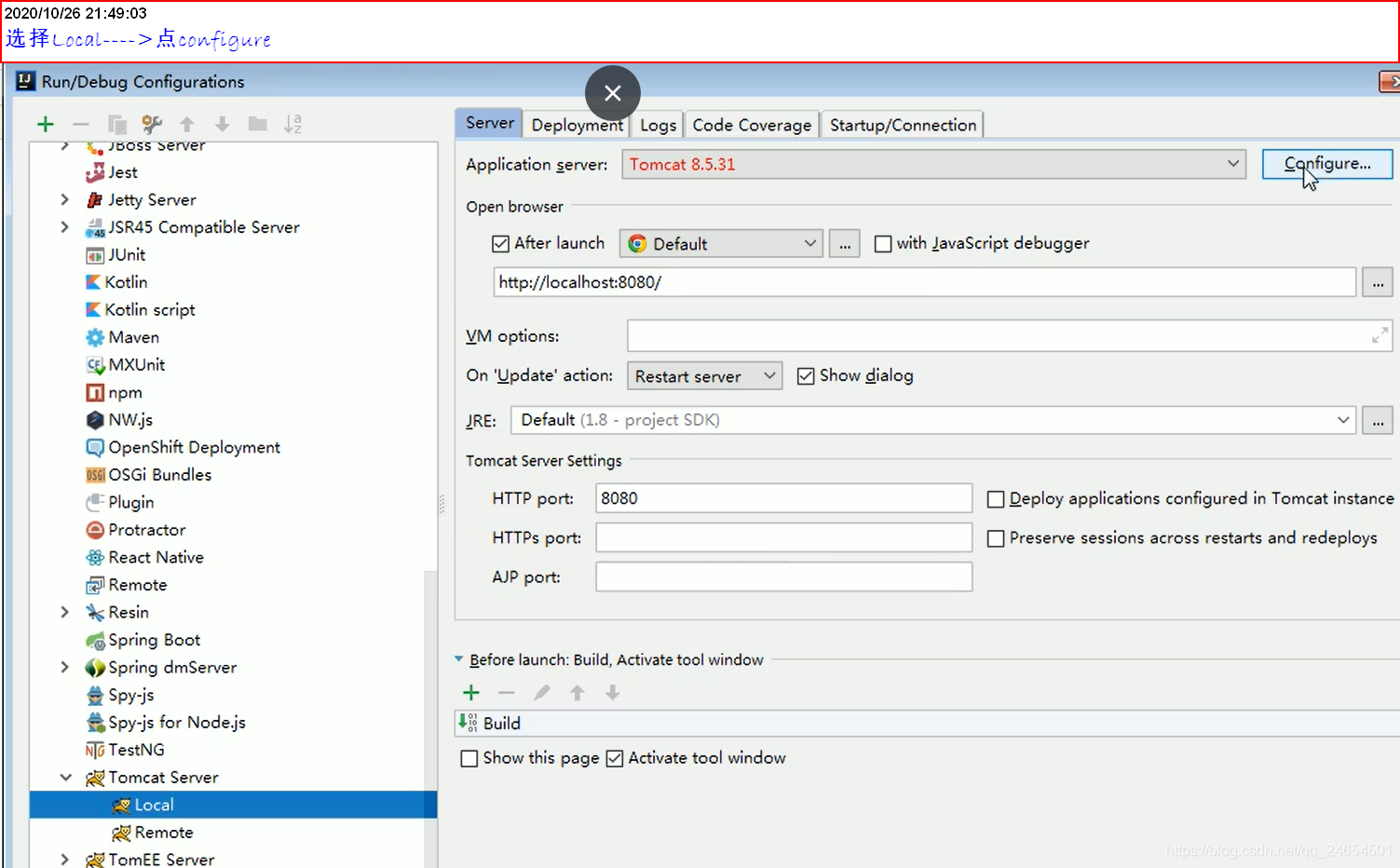Image resolution: width=1400 pixels, height=868 pixels.
Task: Collapse Tomcat Server tree node
Action: coord(65,778)
